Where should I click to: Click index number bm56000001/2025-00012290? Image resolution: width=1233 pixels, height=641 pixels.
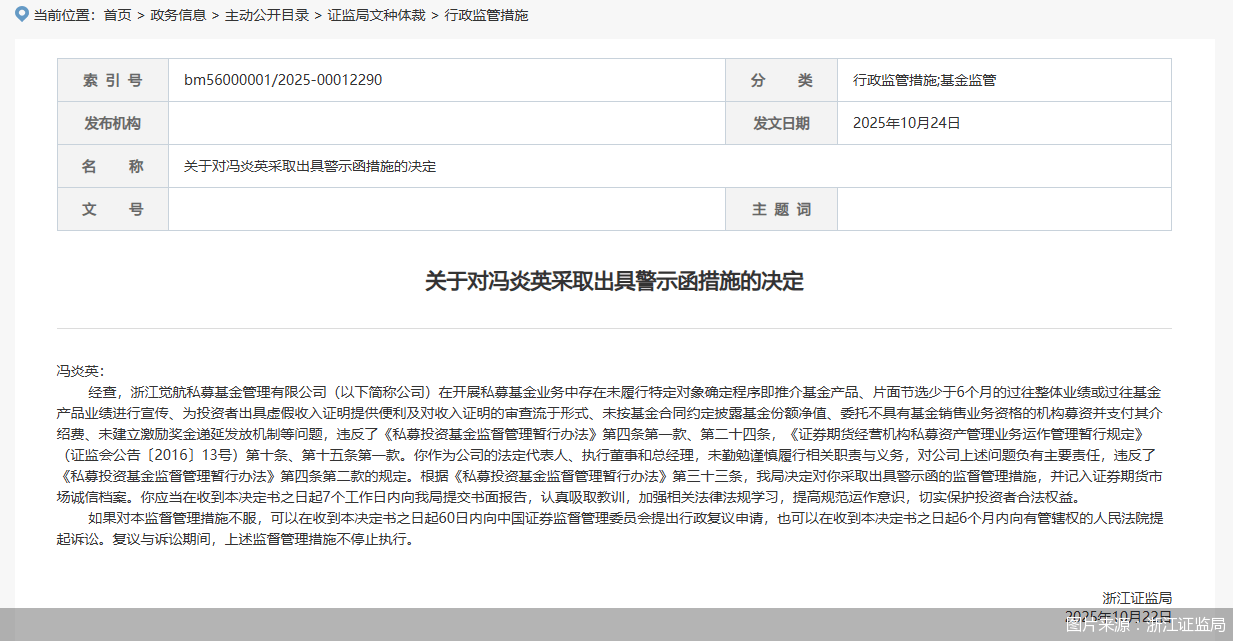[x=283, y=81]
